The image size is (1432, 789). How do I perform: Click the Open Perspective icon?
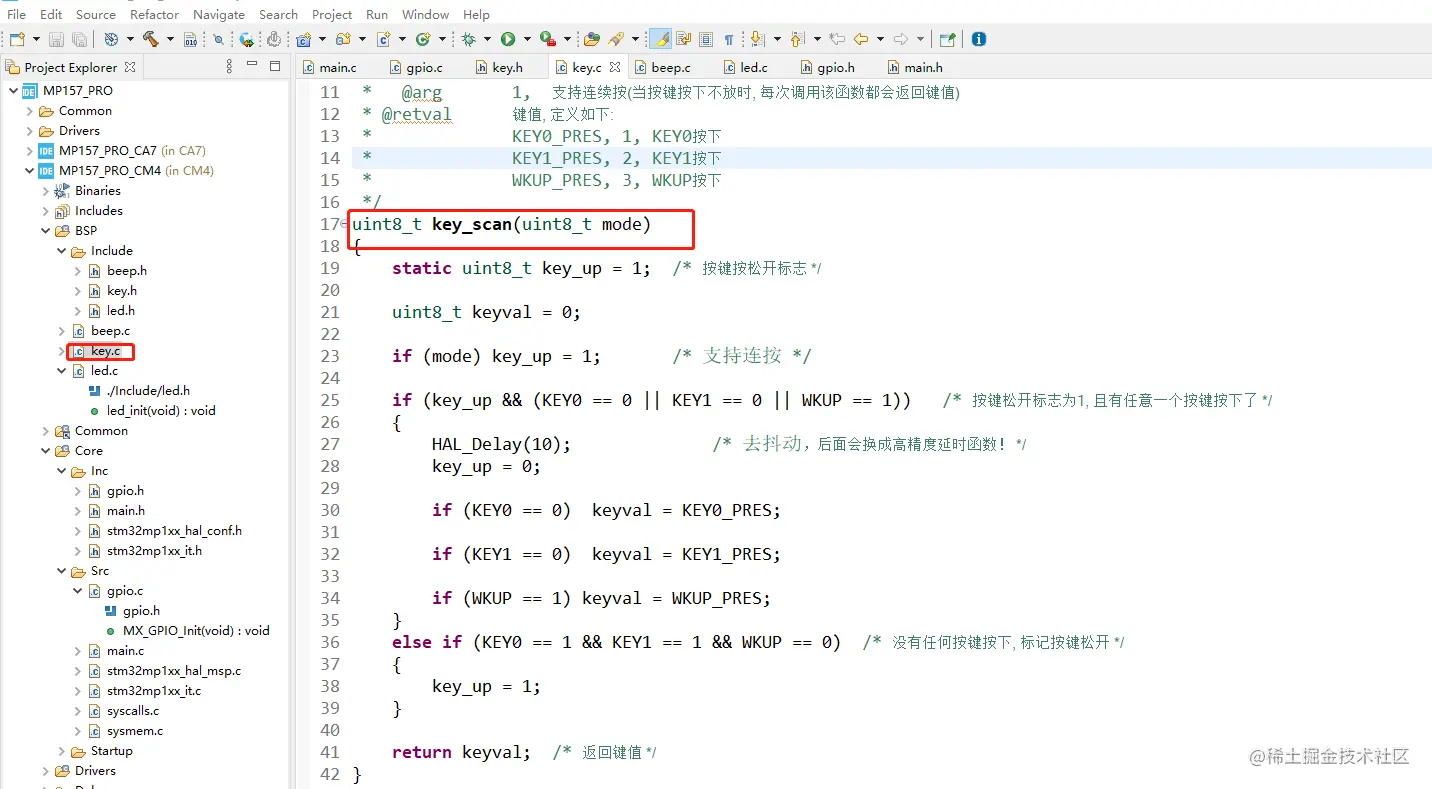[947, 39]
